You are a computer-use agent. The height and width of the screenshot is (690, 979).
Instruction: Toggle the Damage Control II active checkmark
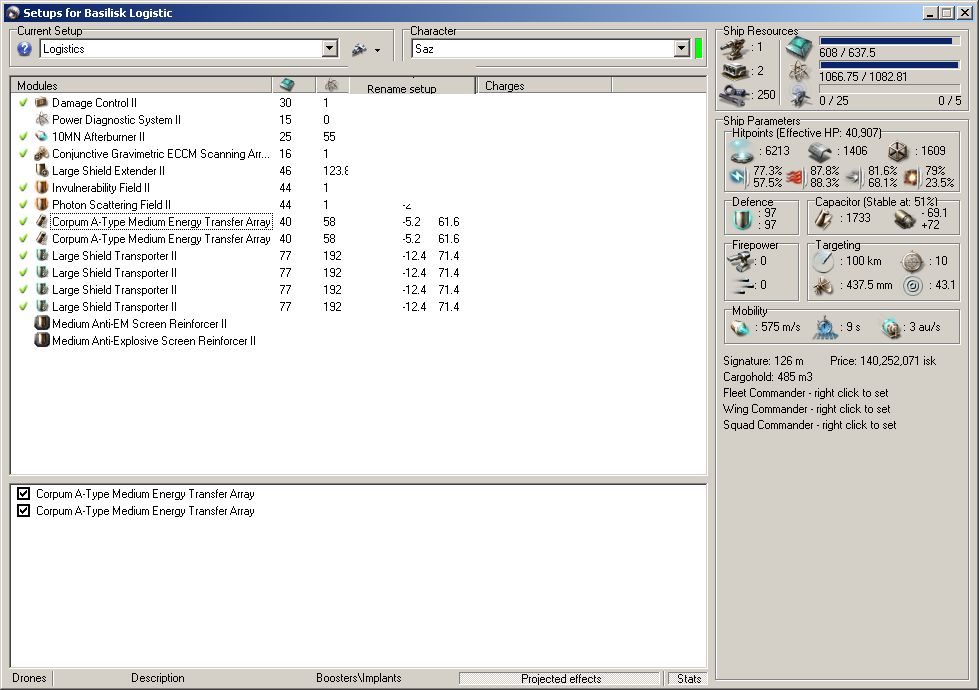tap(23, 102)
